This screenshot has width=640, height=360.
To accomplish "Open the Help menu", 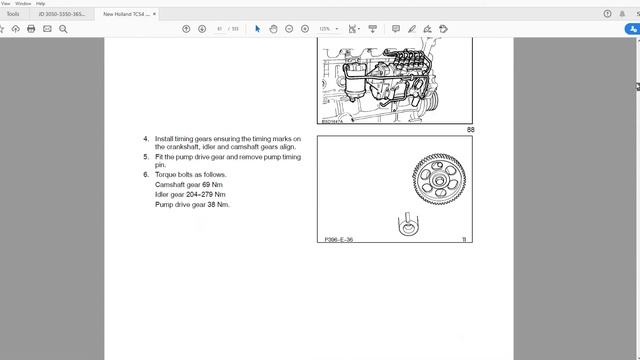I will [x=40, y=3].
